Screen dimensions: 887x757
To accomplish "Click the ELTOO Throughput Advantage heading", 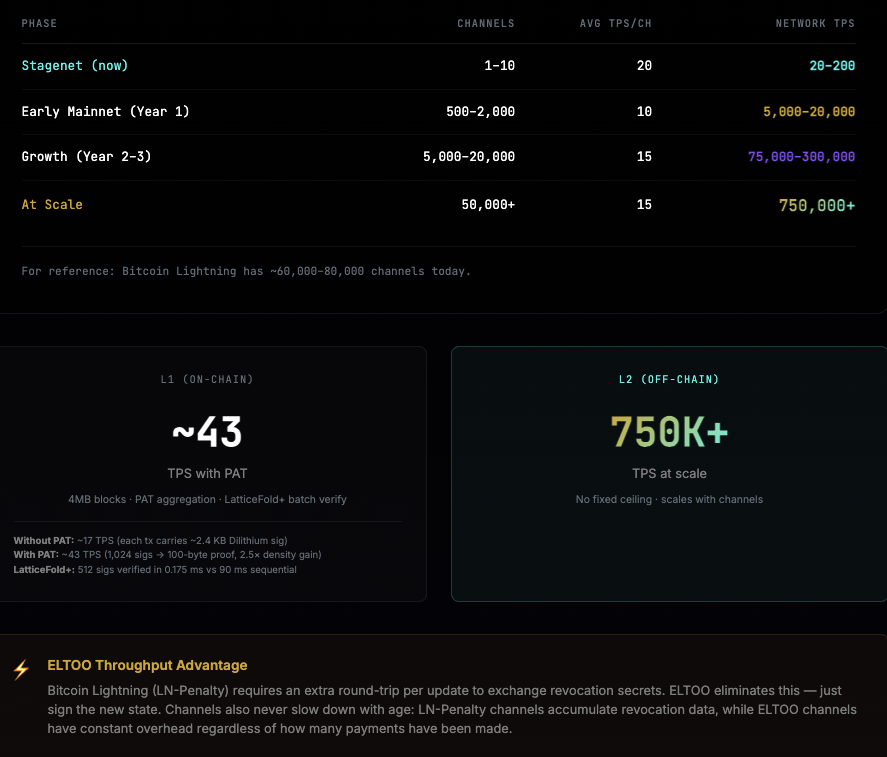I will pos(147,665).
